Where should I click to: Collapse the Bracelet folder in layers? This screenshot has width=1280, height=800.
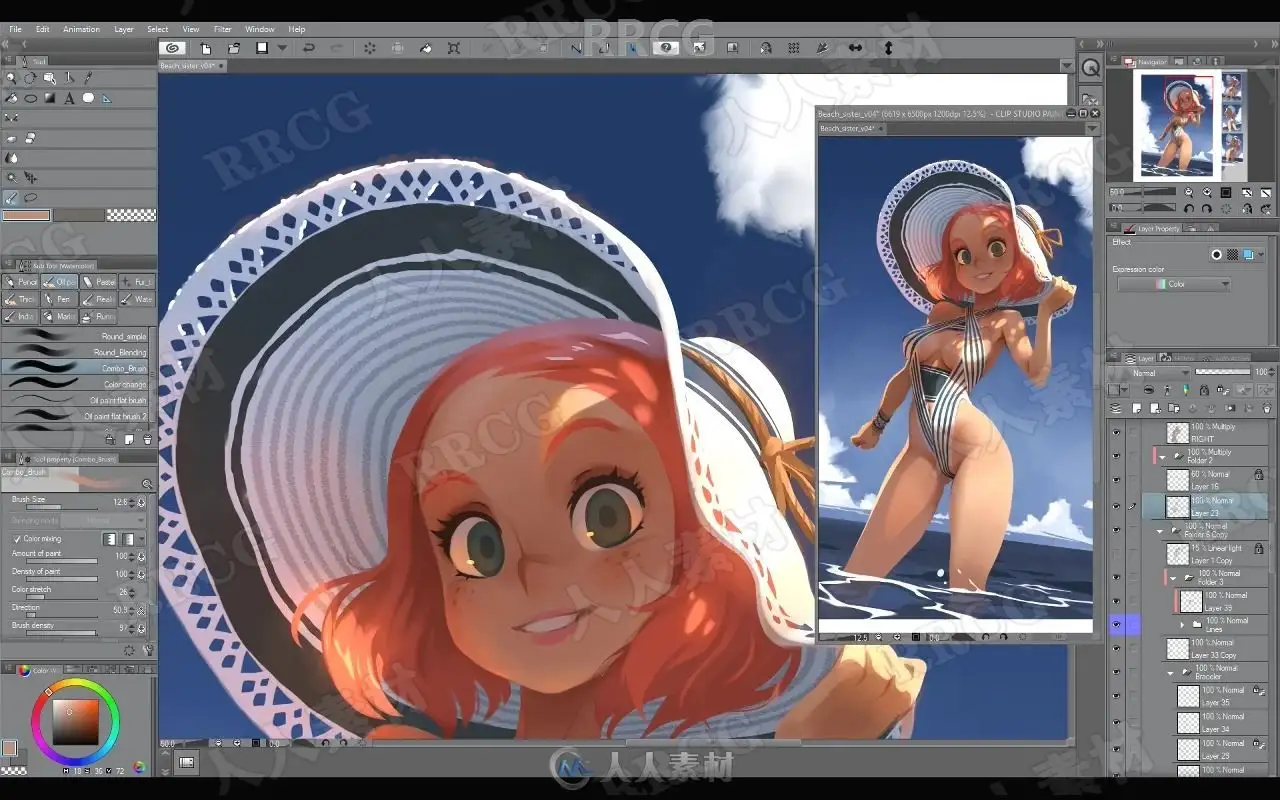click(1170, 672)
